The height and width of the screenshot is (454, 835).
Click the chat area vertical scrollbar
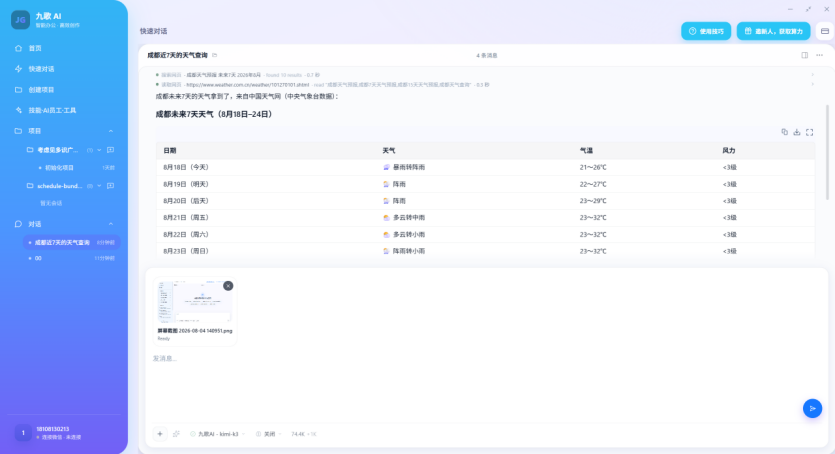[x=827, y=152]
